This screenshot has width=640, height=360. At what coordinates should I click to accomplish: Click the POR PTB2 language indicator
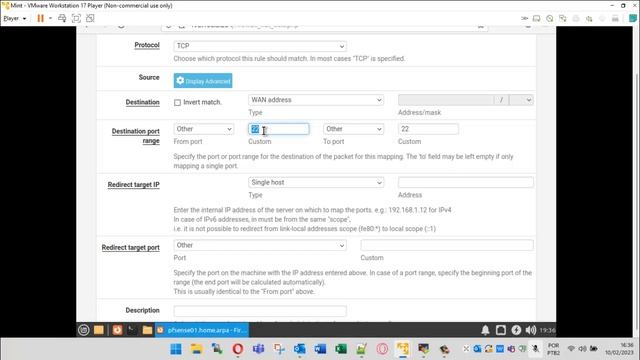pos(553,349)
